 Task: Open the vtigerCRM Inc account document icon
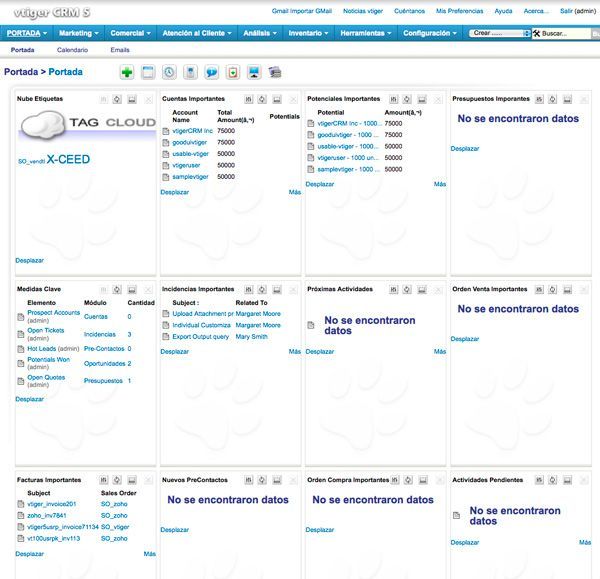coord(166,131)
